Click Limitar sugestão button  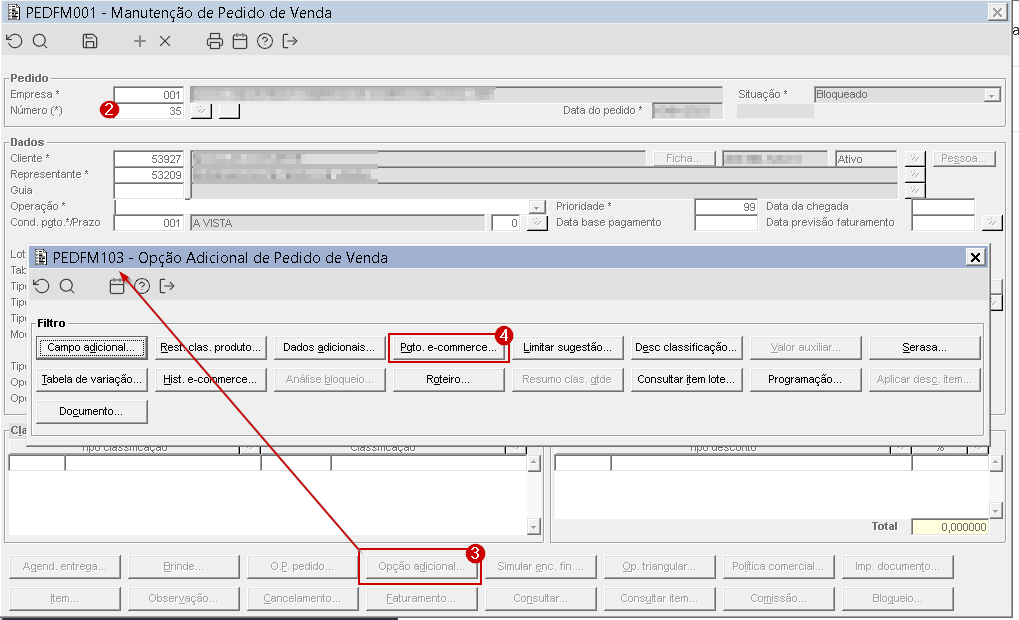point(567,348)
